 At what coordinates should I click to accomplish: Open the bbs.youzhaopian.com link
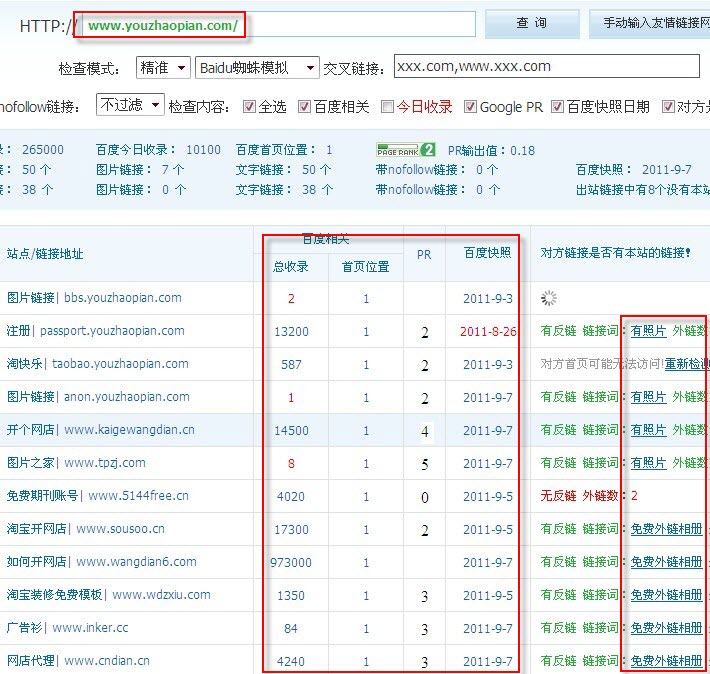(123, 298)
